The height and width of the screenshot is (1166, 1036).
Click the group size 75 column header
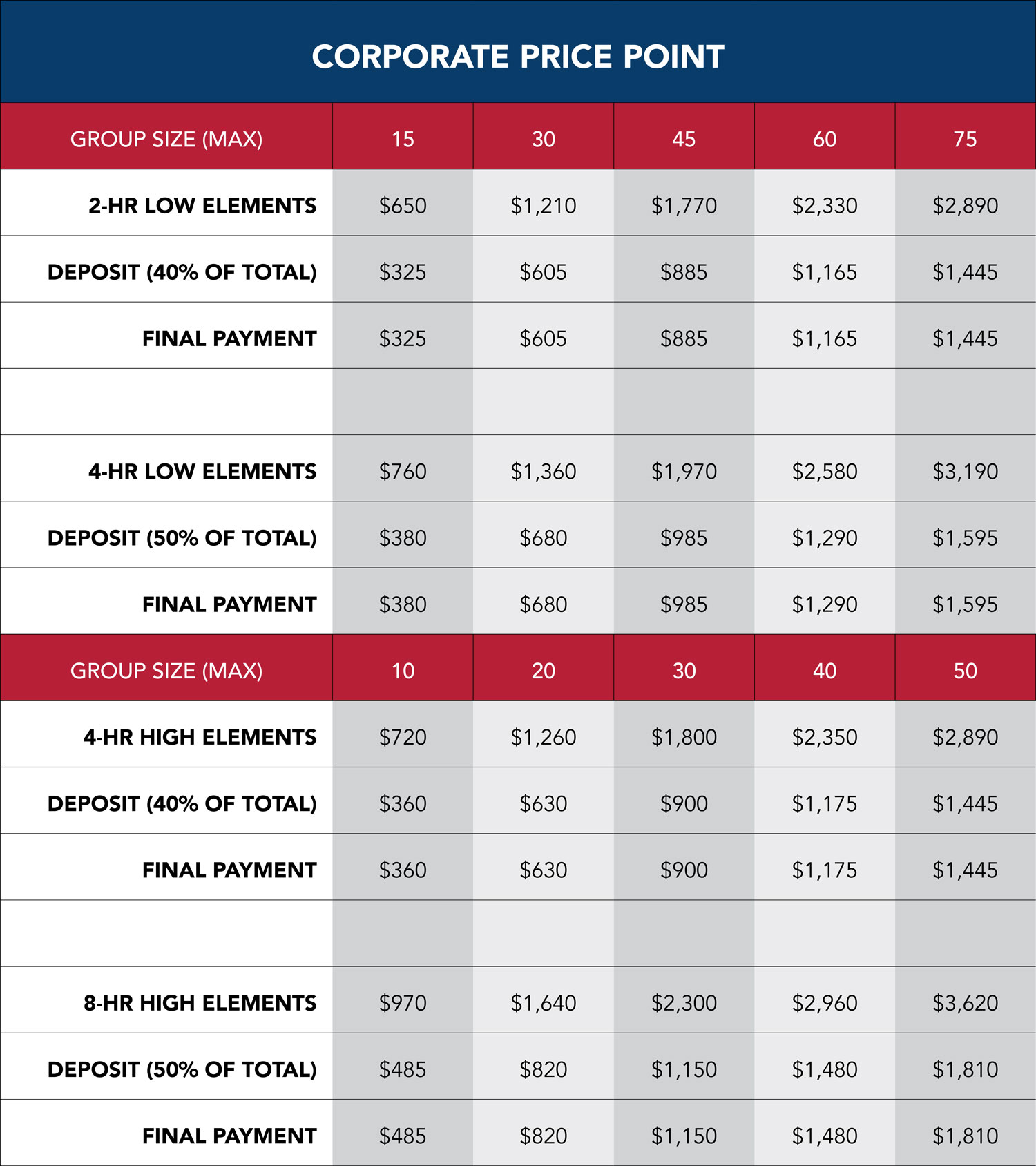click(x=965, y=139)
